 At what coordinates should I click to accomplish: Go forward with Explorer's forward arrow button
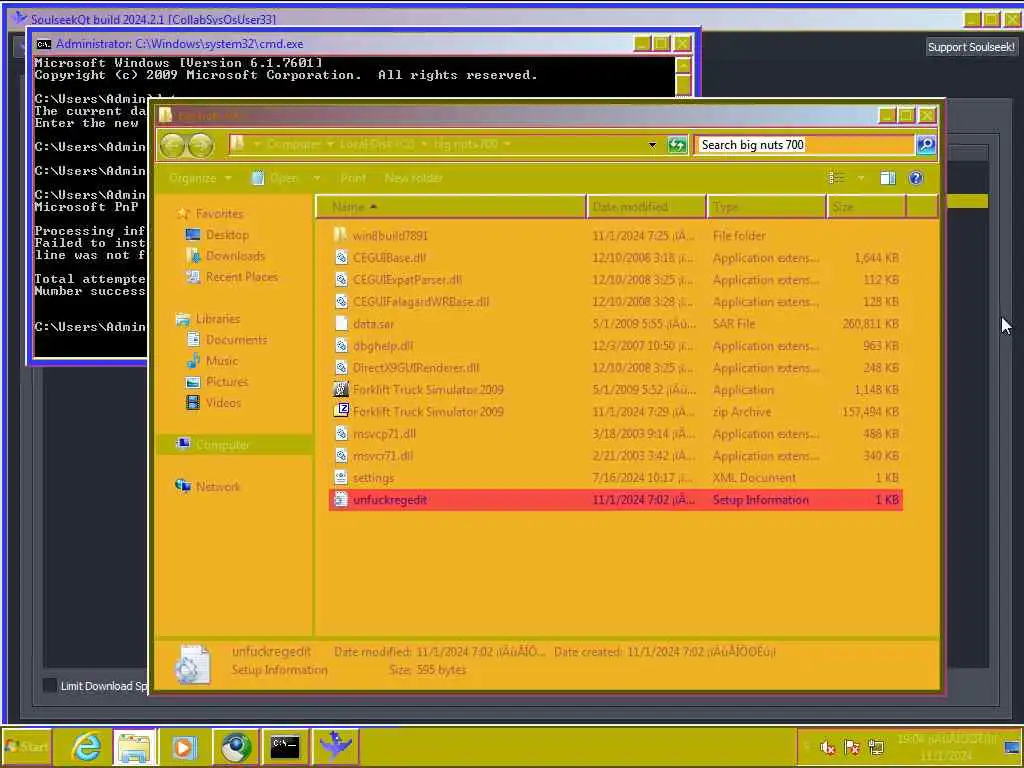(200, 145)
